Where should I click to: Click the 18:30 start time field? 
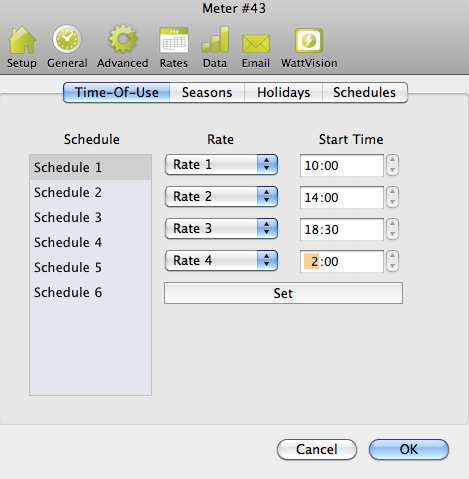click(342, 229)
